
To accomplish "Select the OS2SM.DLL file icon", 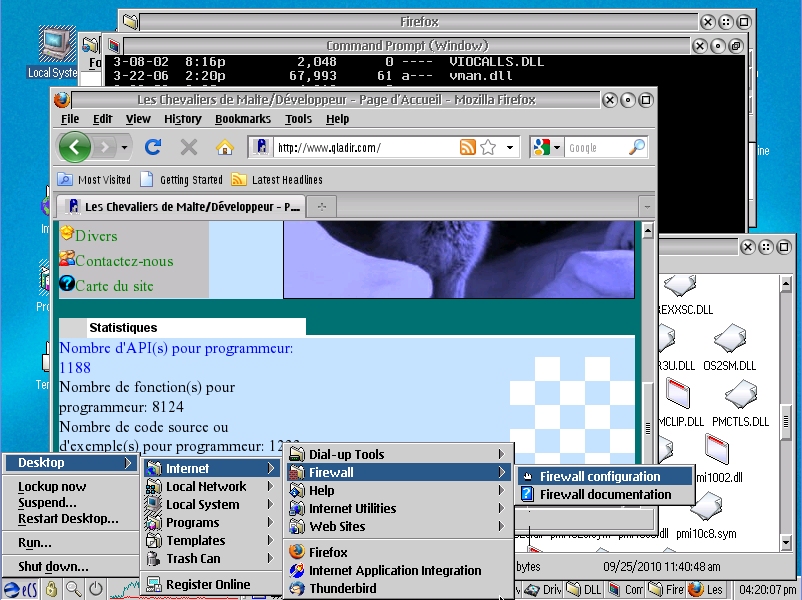I will click(x=729, y=347).
